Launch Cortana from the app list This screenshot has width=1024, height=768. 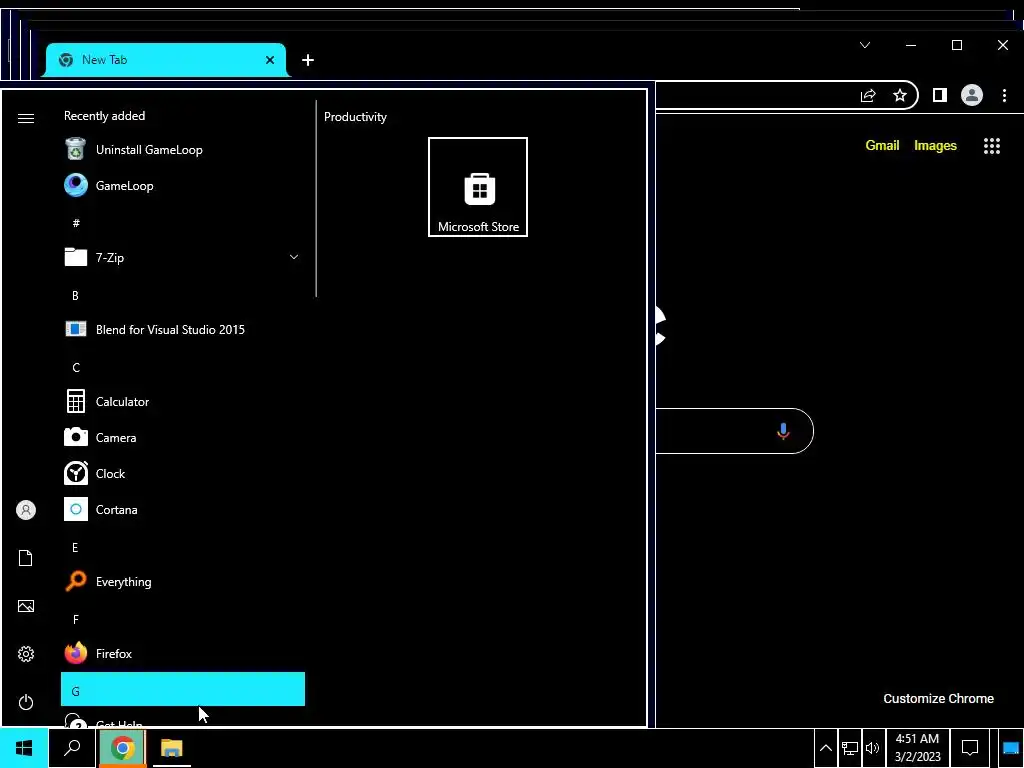[183, 509]
